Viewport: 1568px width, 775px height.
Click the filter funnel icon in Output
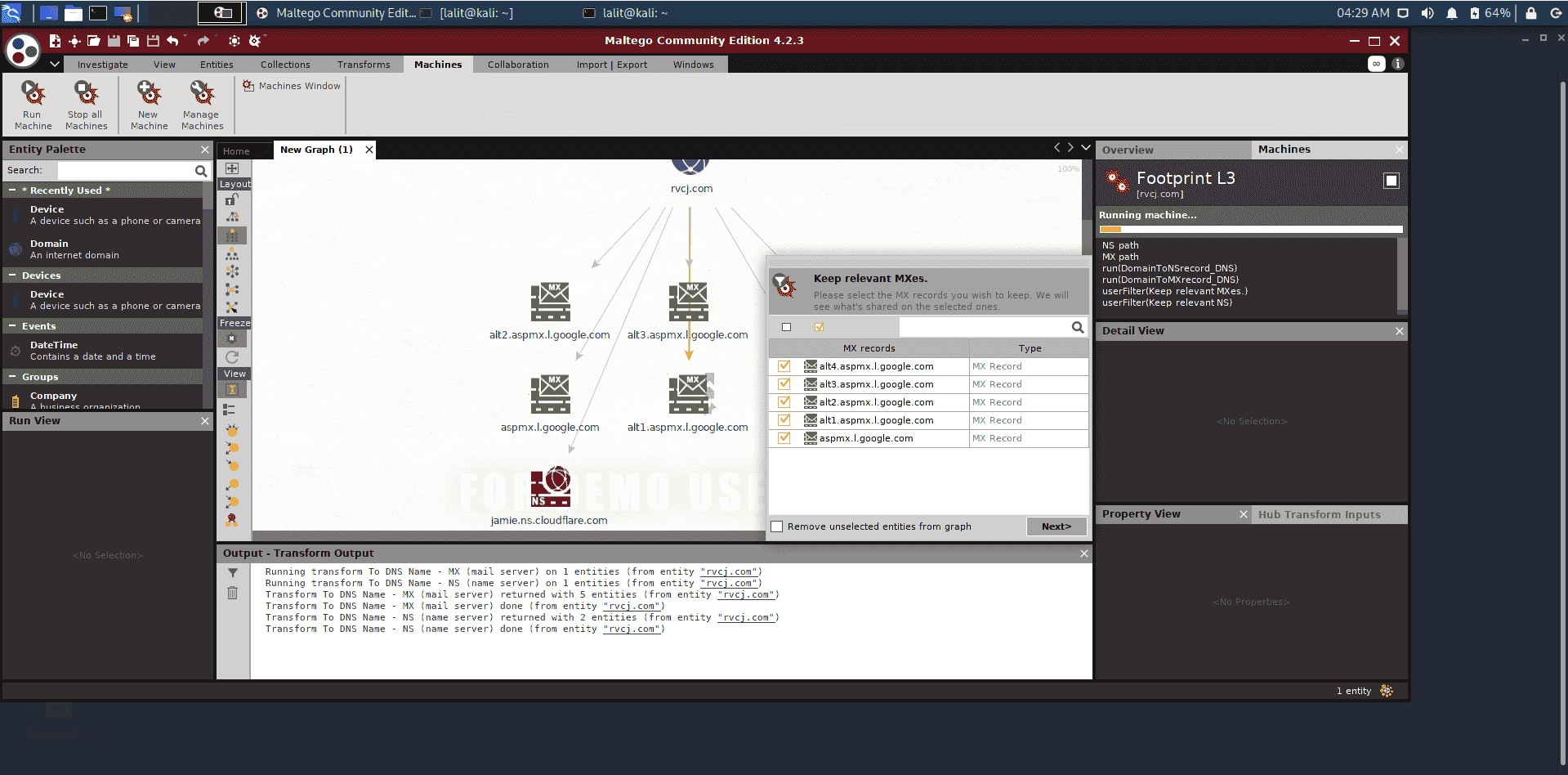(x=233, y=573)
